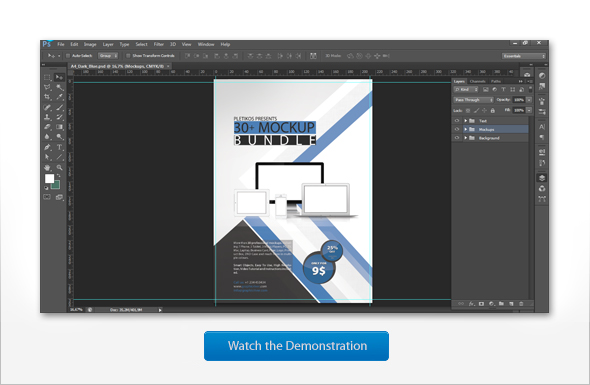Open the Auto-Select Group dropdown
The width and height of the screenshot is (590, 385).
coord(108,56)
